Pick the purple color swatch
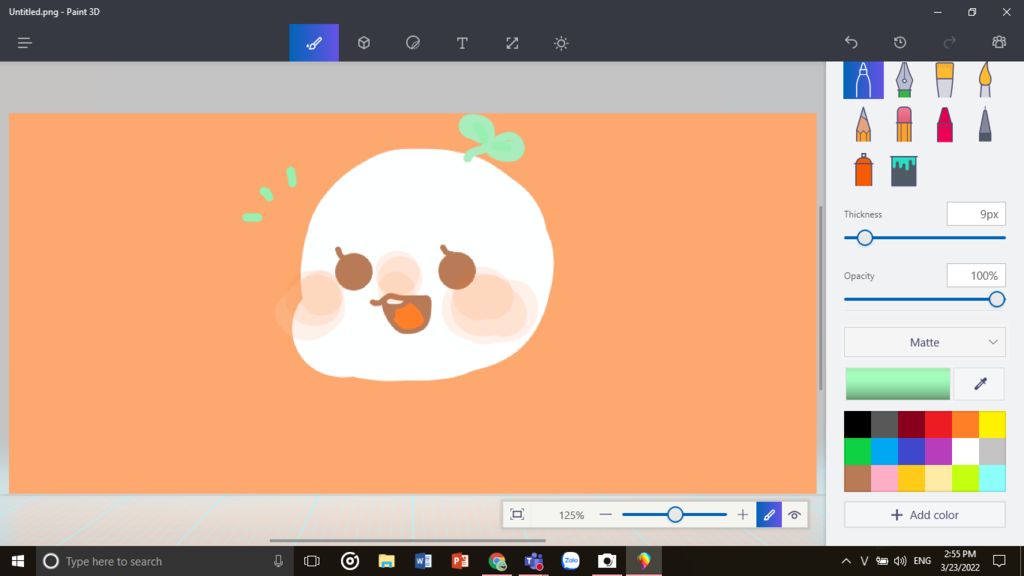Image resolution: width=1024 pixels, height=576 pixels. click(938, 451)
